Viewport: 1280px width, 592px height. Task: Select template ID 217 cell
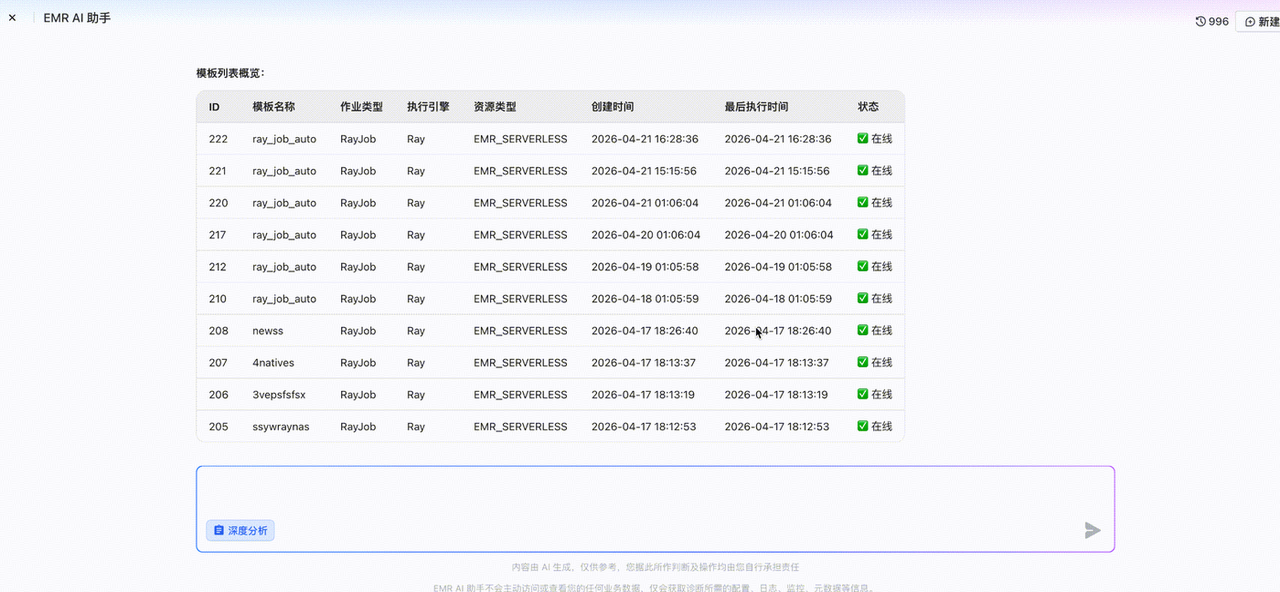(x=218, y=235)
